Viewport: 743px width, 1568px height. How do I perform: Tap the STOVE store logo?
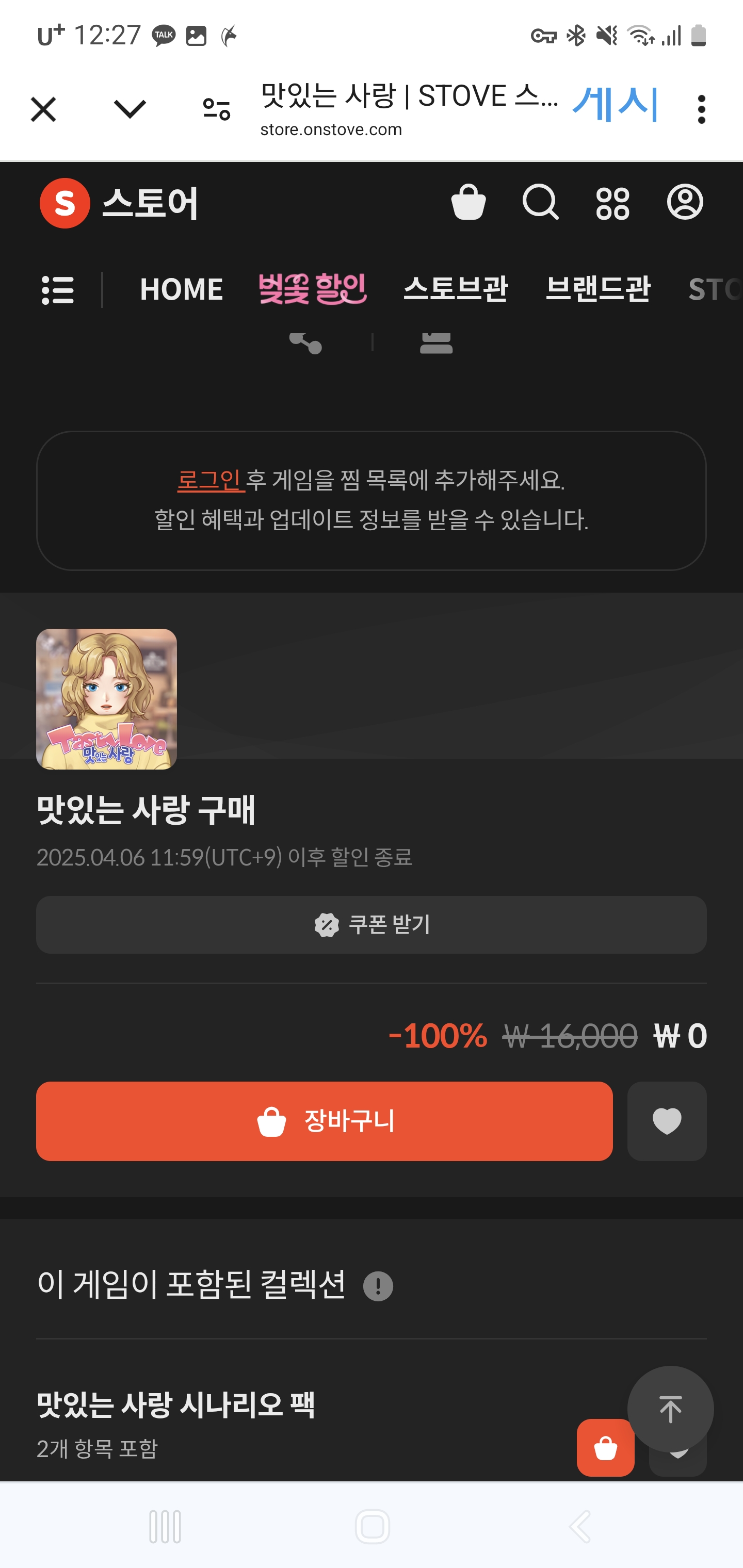[x=119, y=203]
